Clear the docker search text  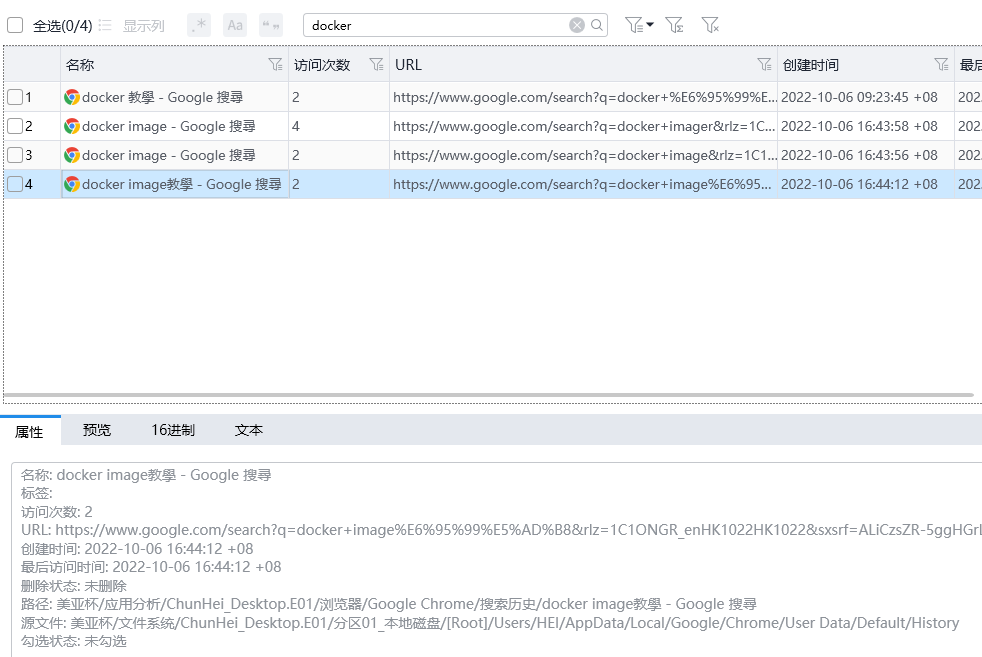tap(577, 25)
